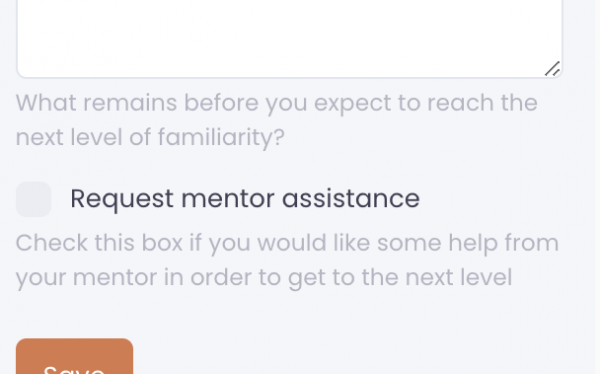Focus the large white text area
The height and width of the screenshot is (374, 600).
tap(289, 39)
